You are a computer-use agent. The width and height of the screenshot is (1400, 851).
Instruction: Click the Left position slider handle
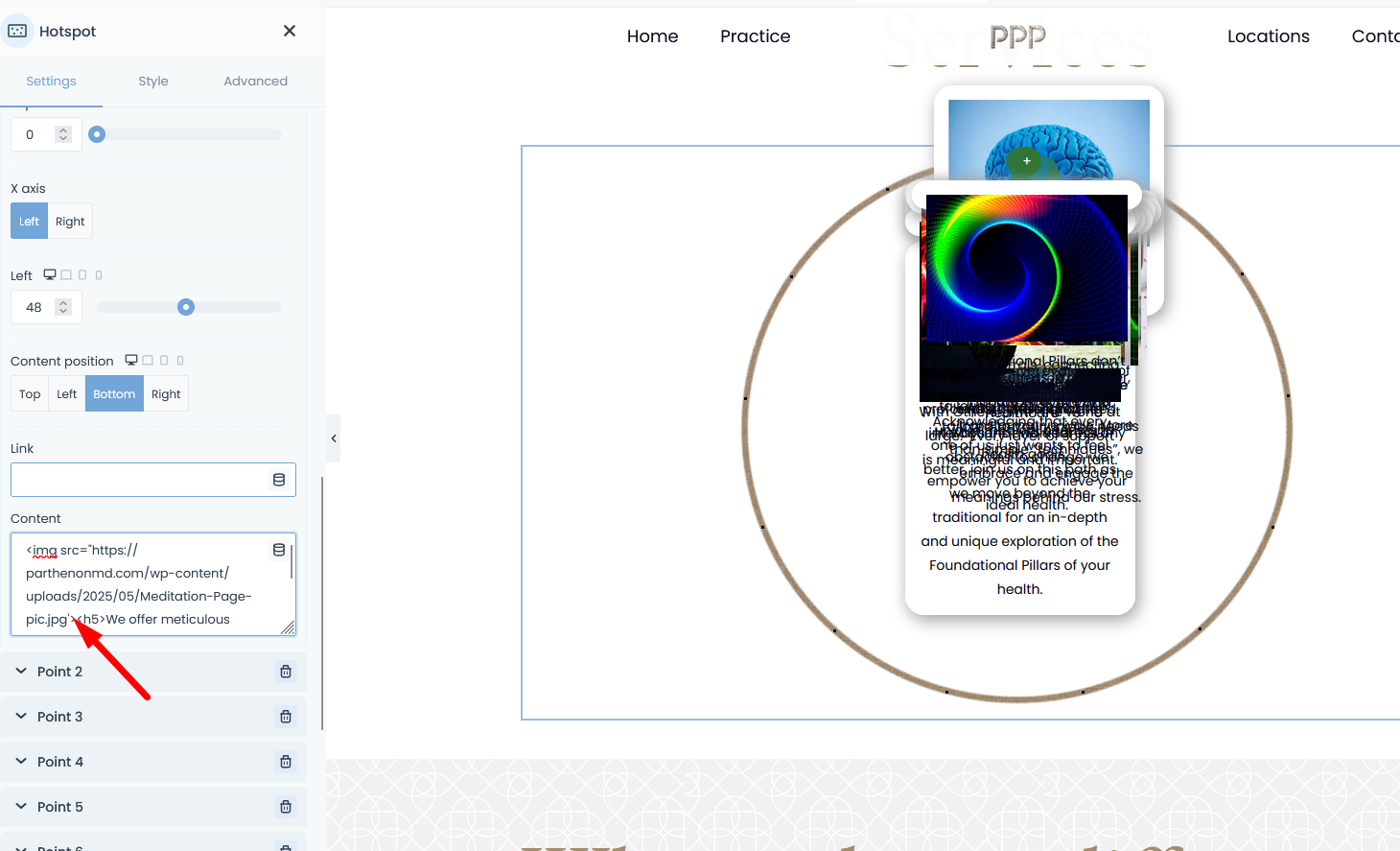coord(186,307)
